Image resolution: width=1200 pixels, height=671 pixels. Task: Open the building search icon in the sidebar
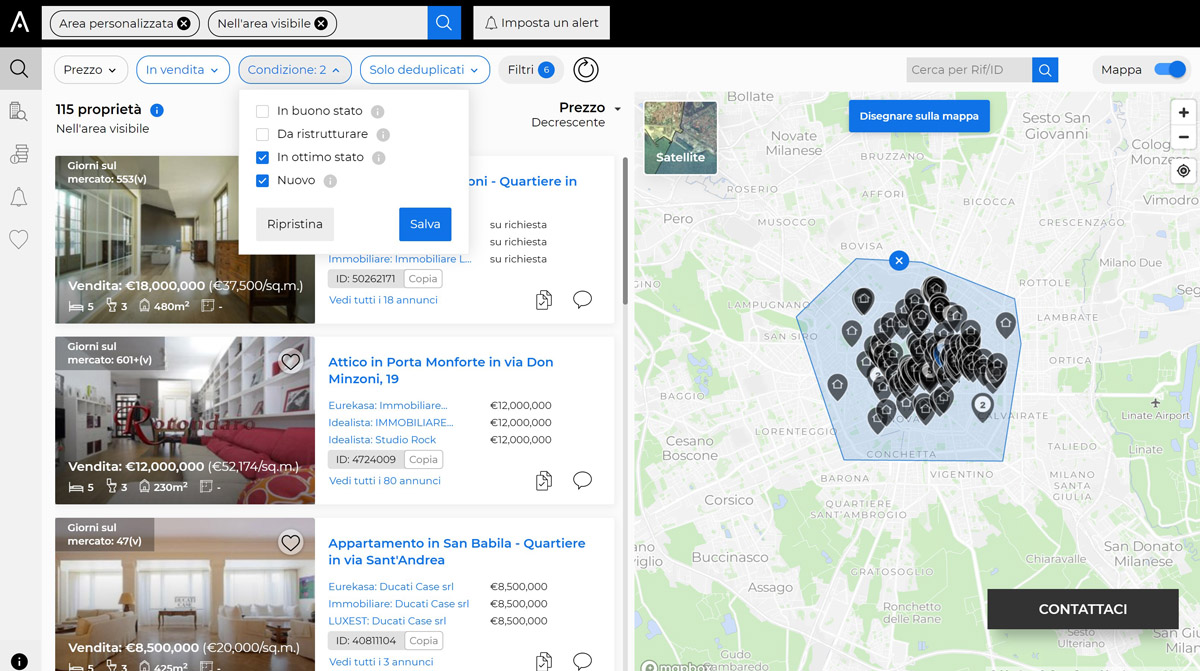pyautogui.click(x=19, y=111)
